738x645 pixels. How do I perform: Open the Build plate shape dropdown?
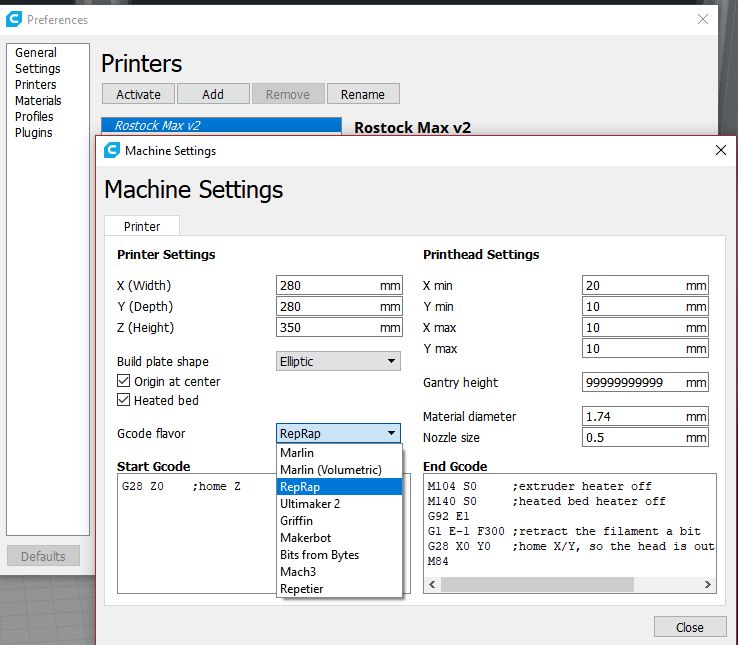[338, 361]
